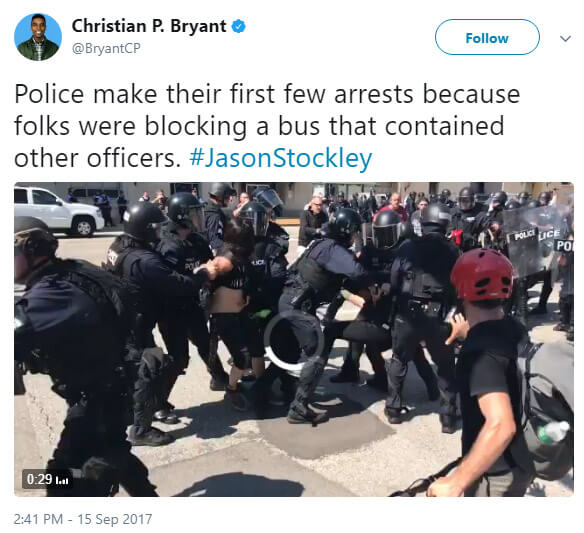Expand the tweet options chevron
584x533 pixels.
point(565,38)
